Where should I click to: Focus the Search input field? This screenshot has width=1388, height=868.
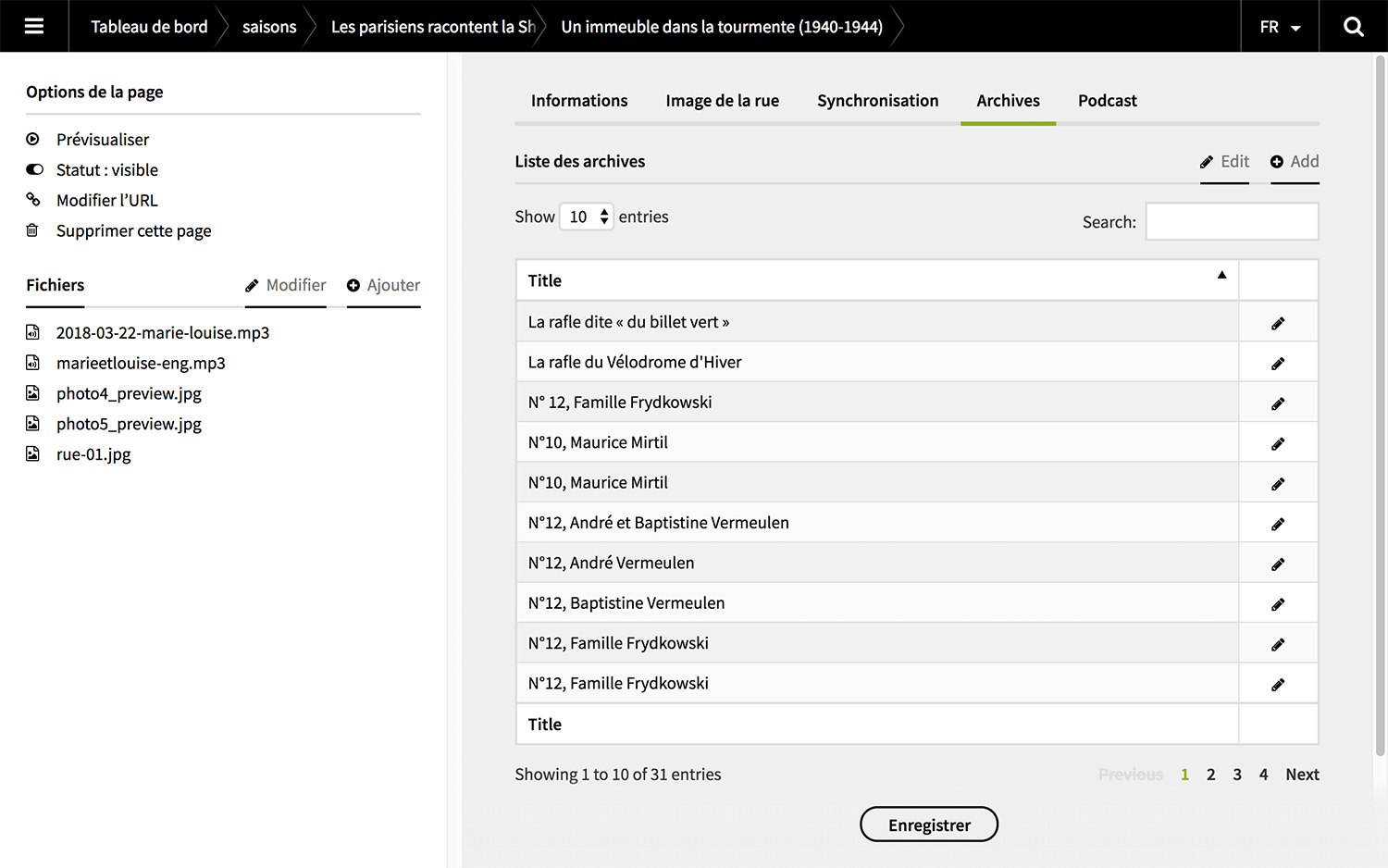(1232, 222)
